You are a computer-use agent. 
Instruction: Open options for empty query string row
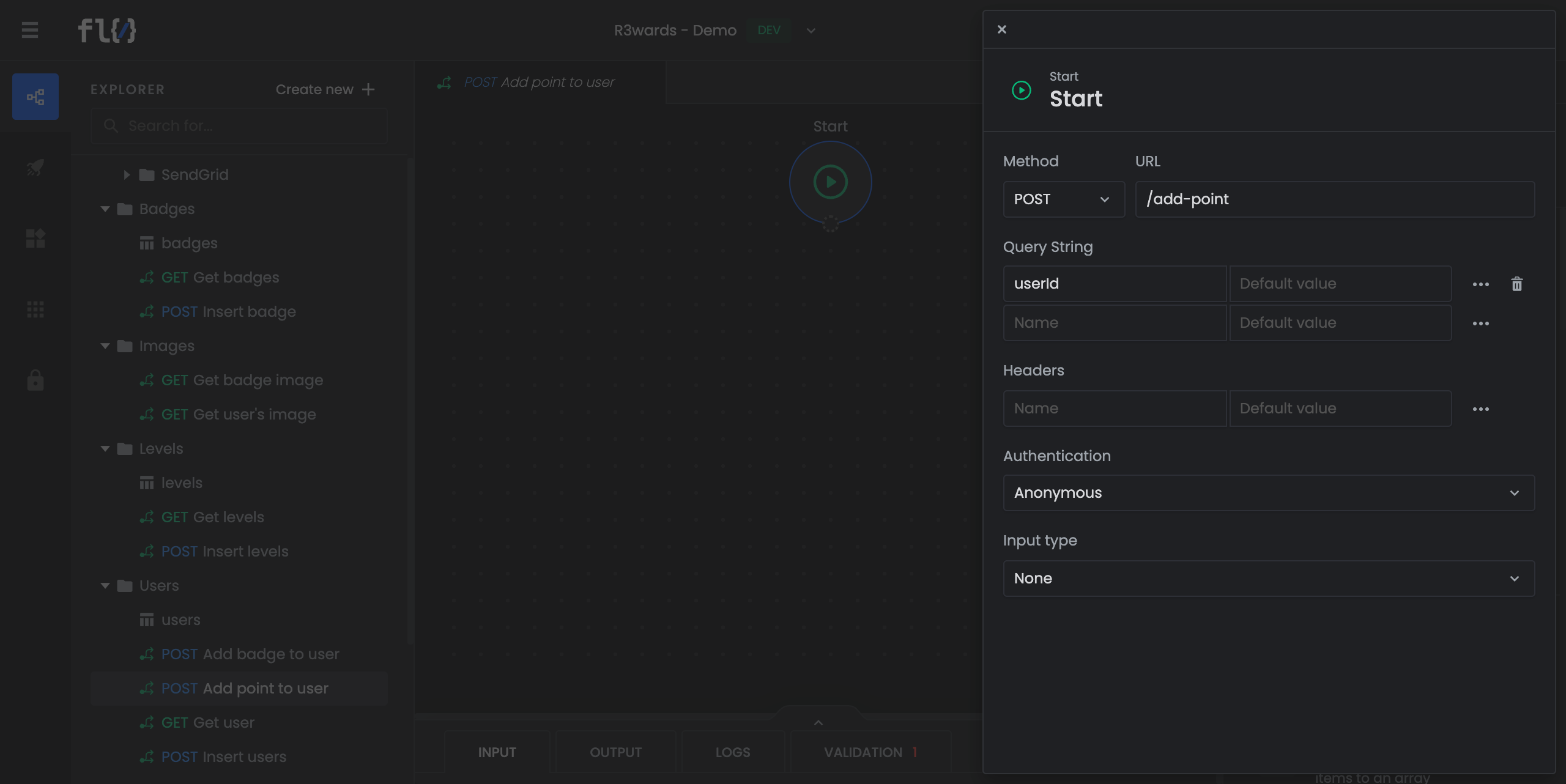tap(1481, 324)
